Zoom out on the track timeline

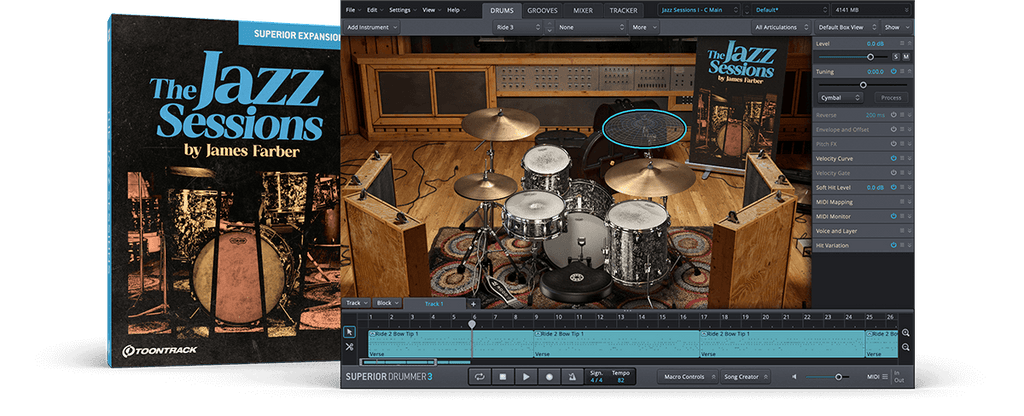click(906, 347)
